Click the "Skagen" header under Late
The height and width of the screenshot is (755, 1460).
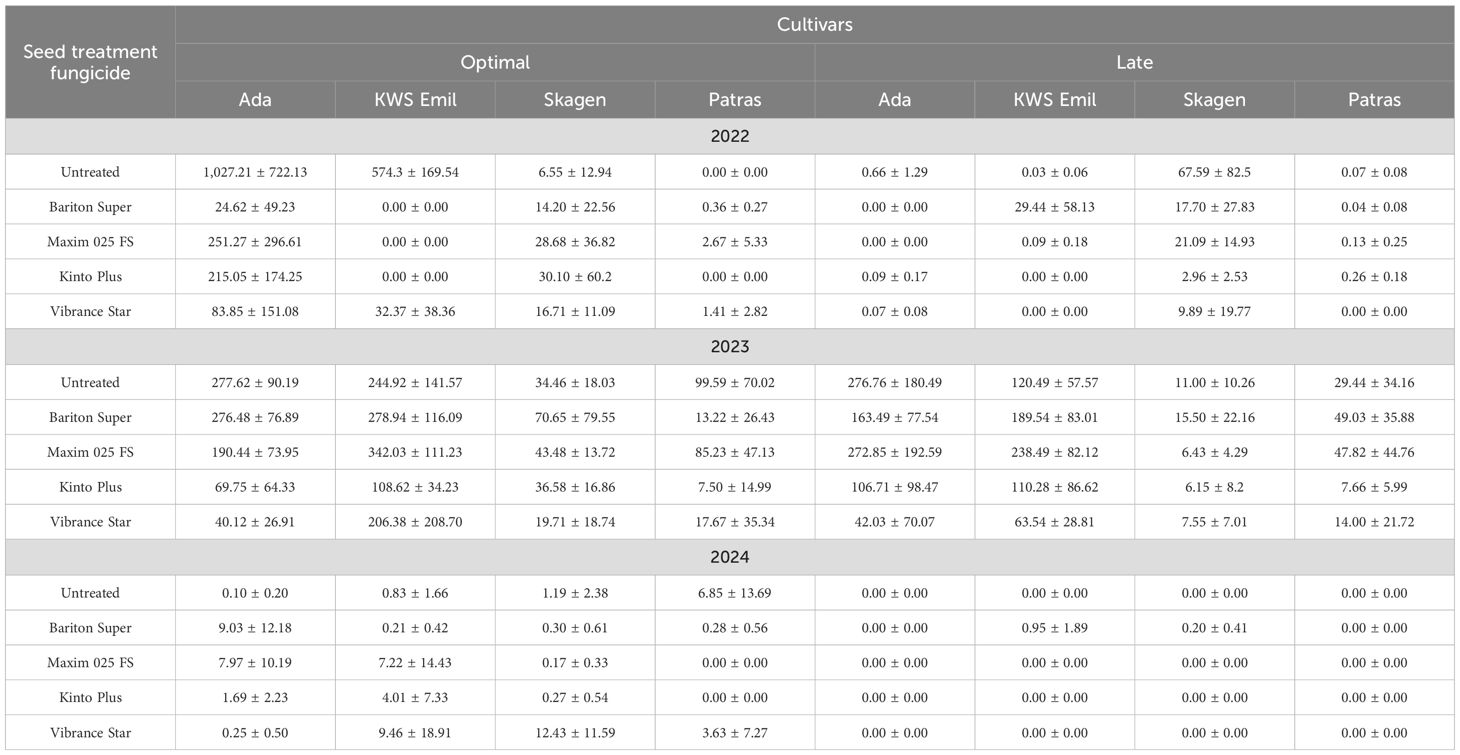[x=1214, y=99]
